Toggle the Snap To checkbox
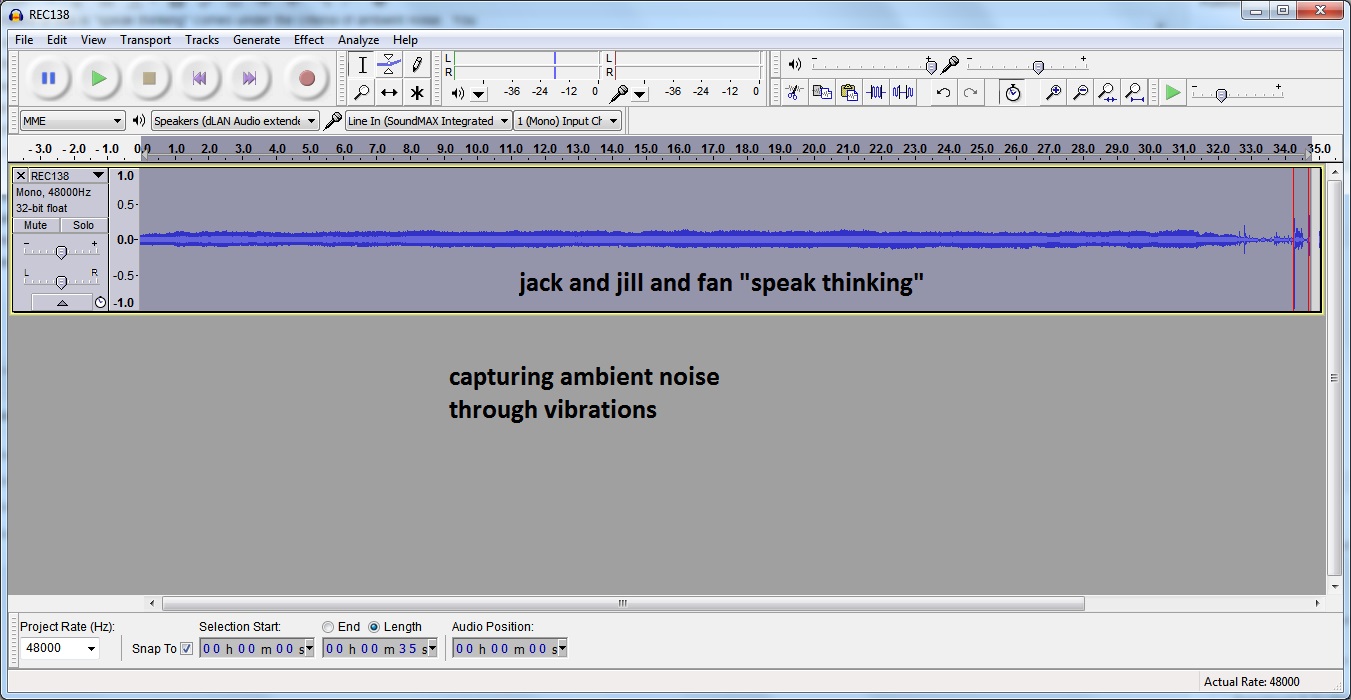Screen dimensions: 1351x700 click(186, 649)
